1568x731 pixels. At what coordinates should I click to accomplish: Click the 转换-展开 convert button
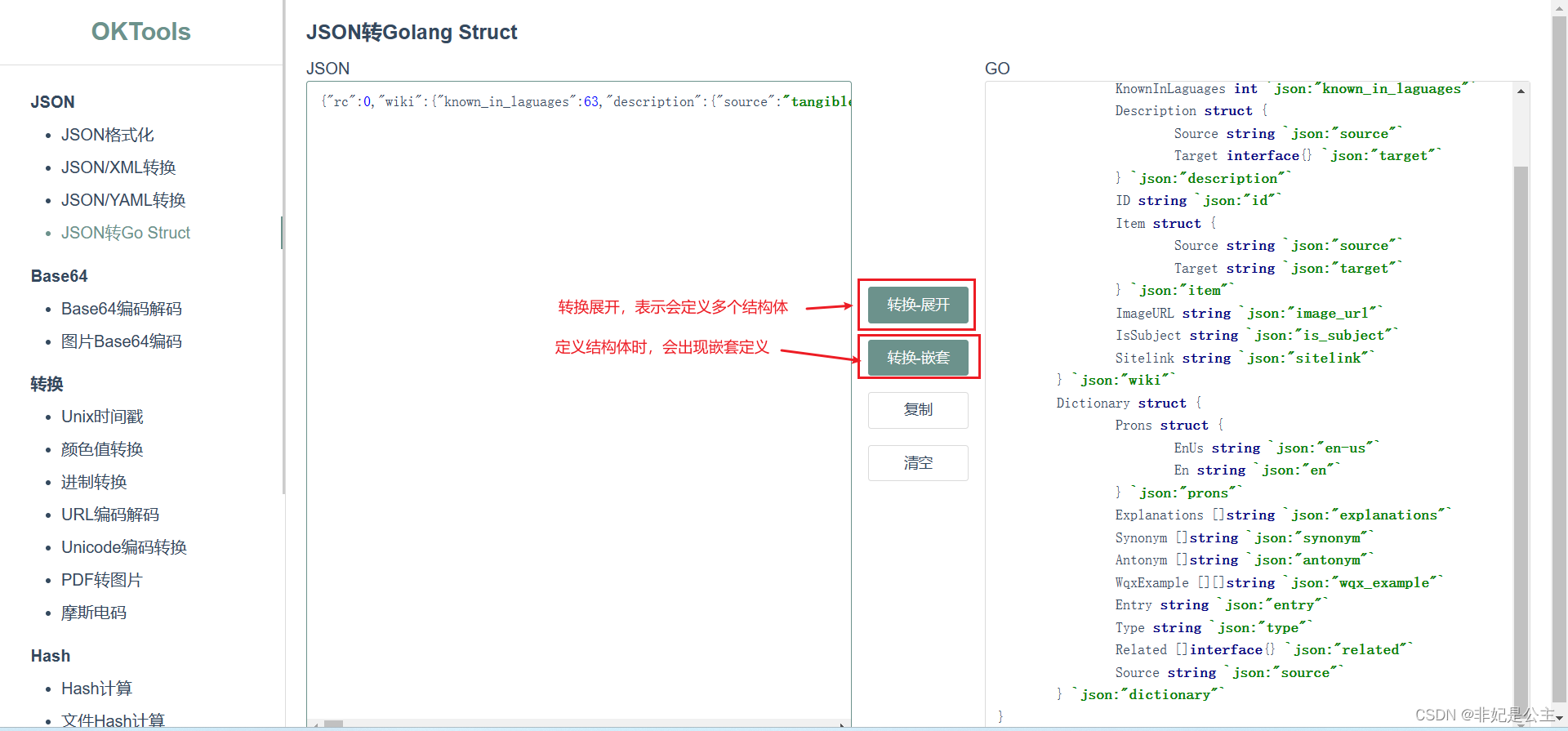coord(918,305)
